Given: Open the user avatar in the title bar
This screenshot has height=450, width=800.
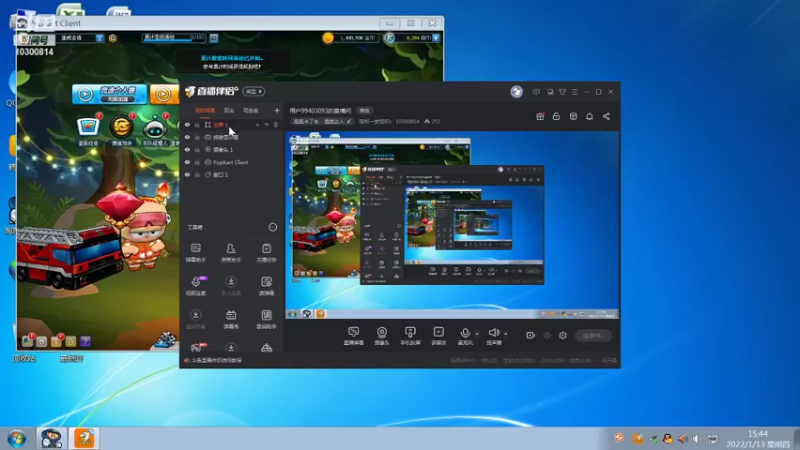Looking at the screenshot, I should pos(516,91).
